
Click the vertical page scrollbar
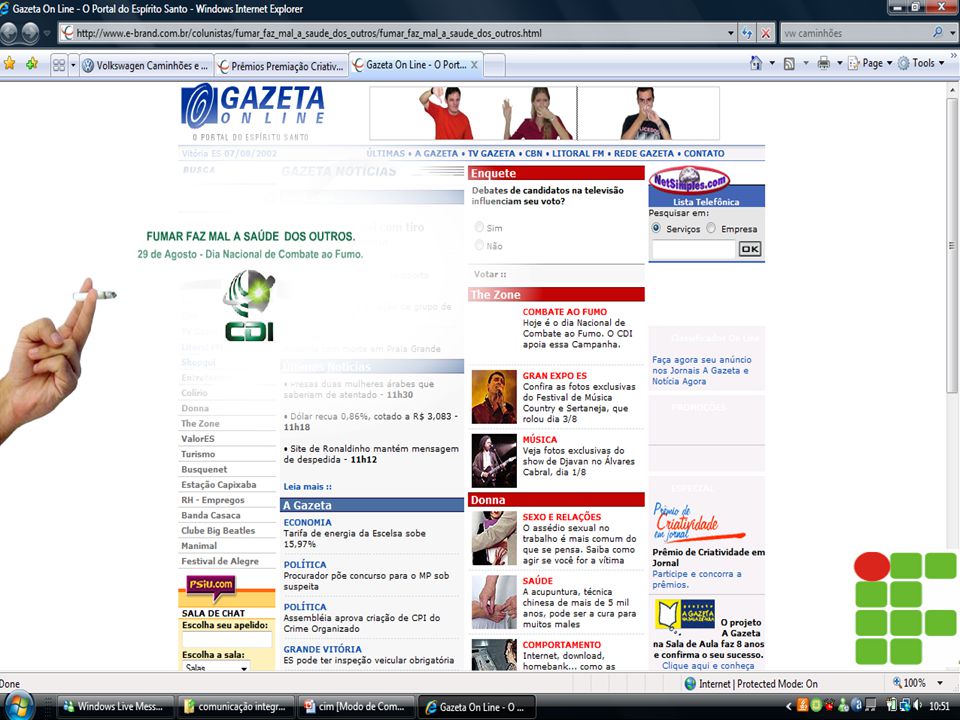pyautogui.click(x=951, y=245)
